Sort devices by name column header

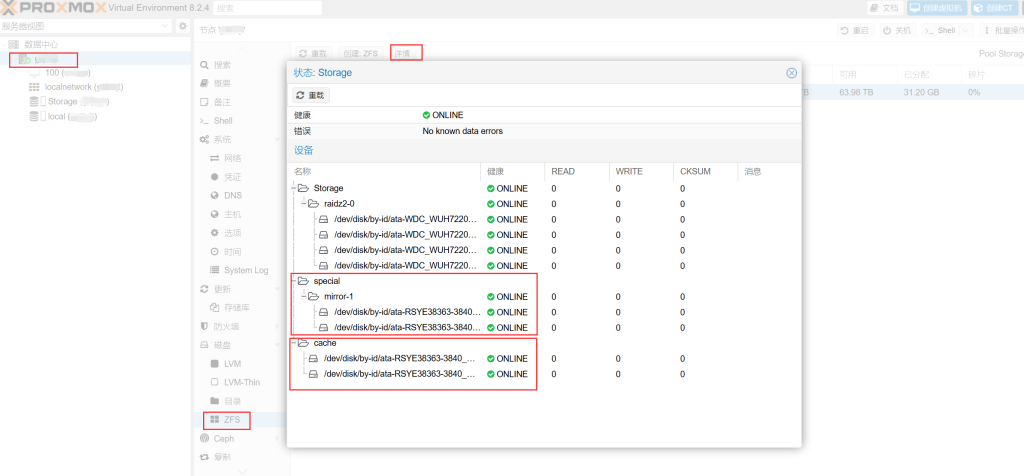(x=384, y=172)
